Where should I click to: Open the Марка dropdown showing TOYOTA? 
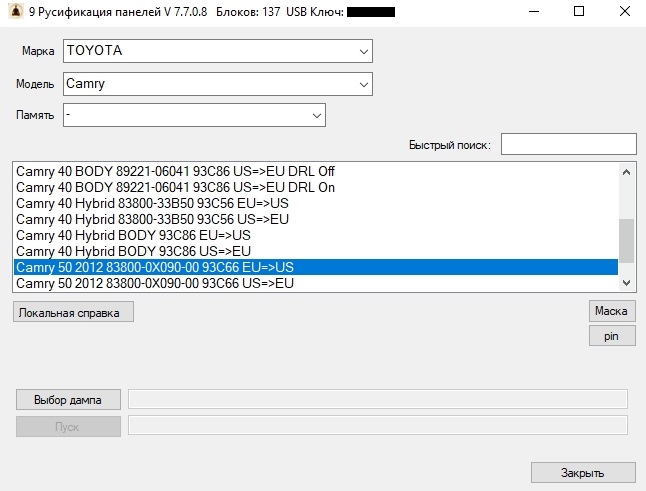[x=218, y=51]
